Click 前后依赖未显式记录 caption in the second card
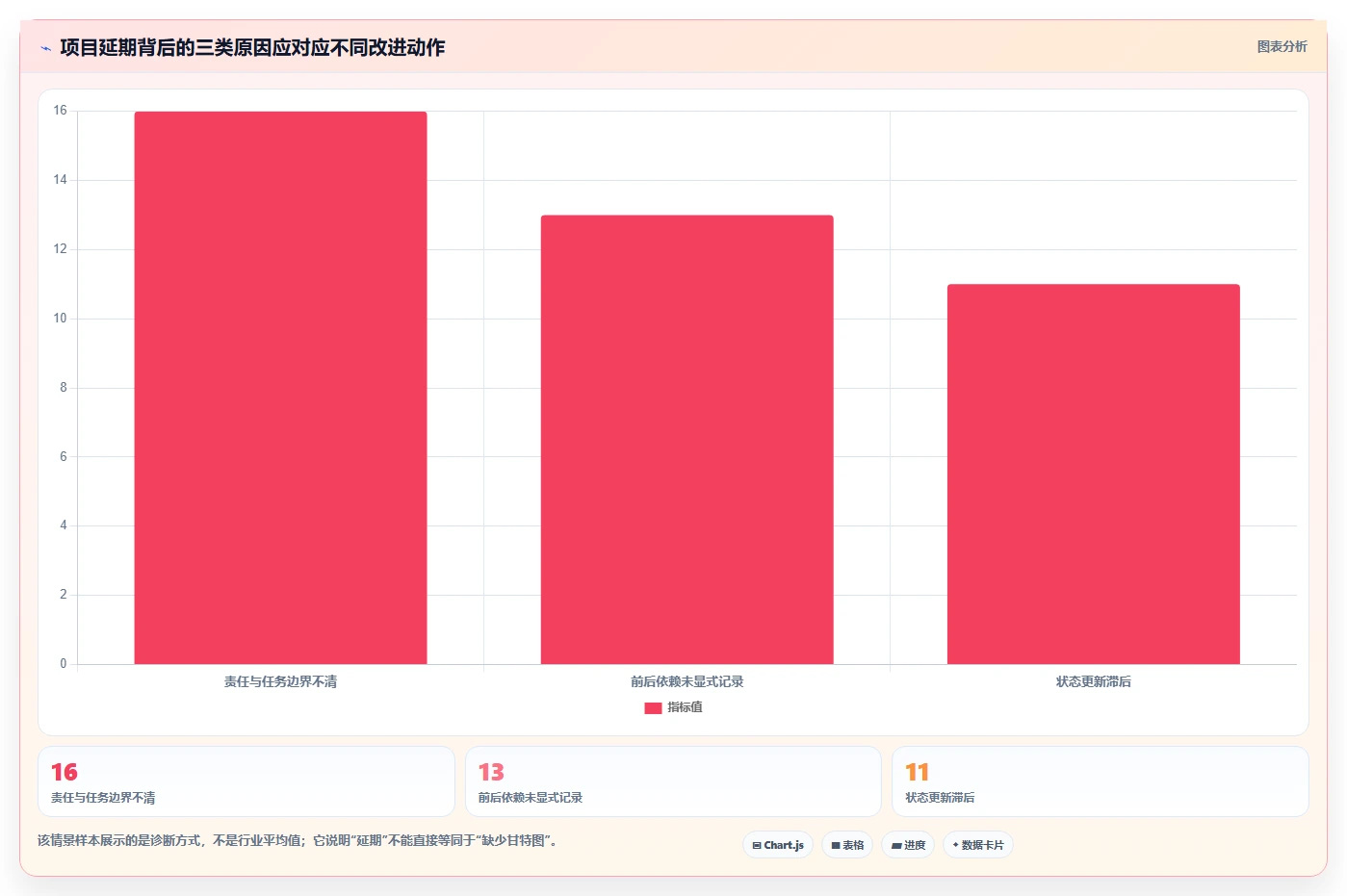This screenshot has height=896, width=1347. 531,798
